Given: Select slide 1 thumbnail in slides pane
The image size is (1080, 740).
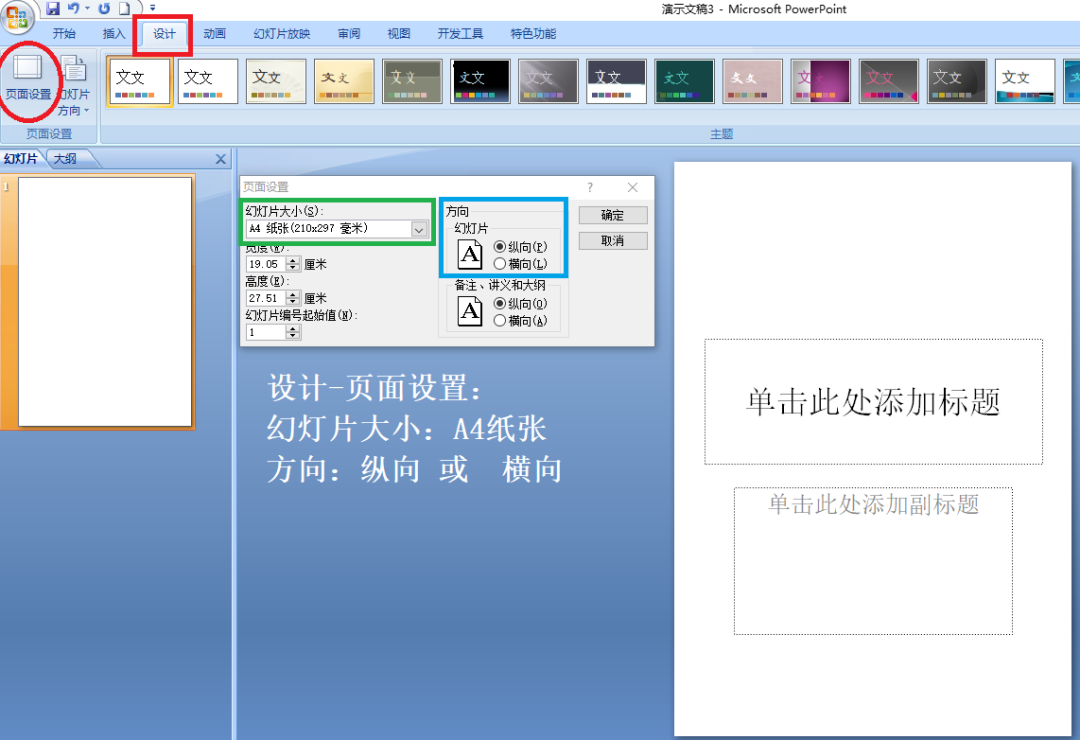Looking at the screenshot, I should (105, 302).
